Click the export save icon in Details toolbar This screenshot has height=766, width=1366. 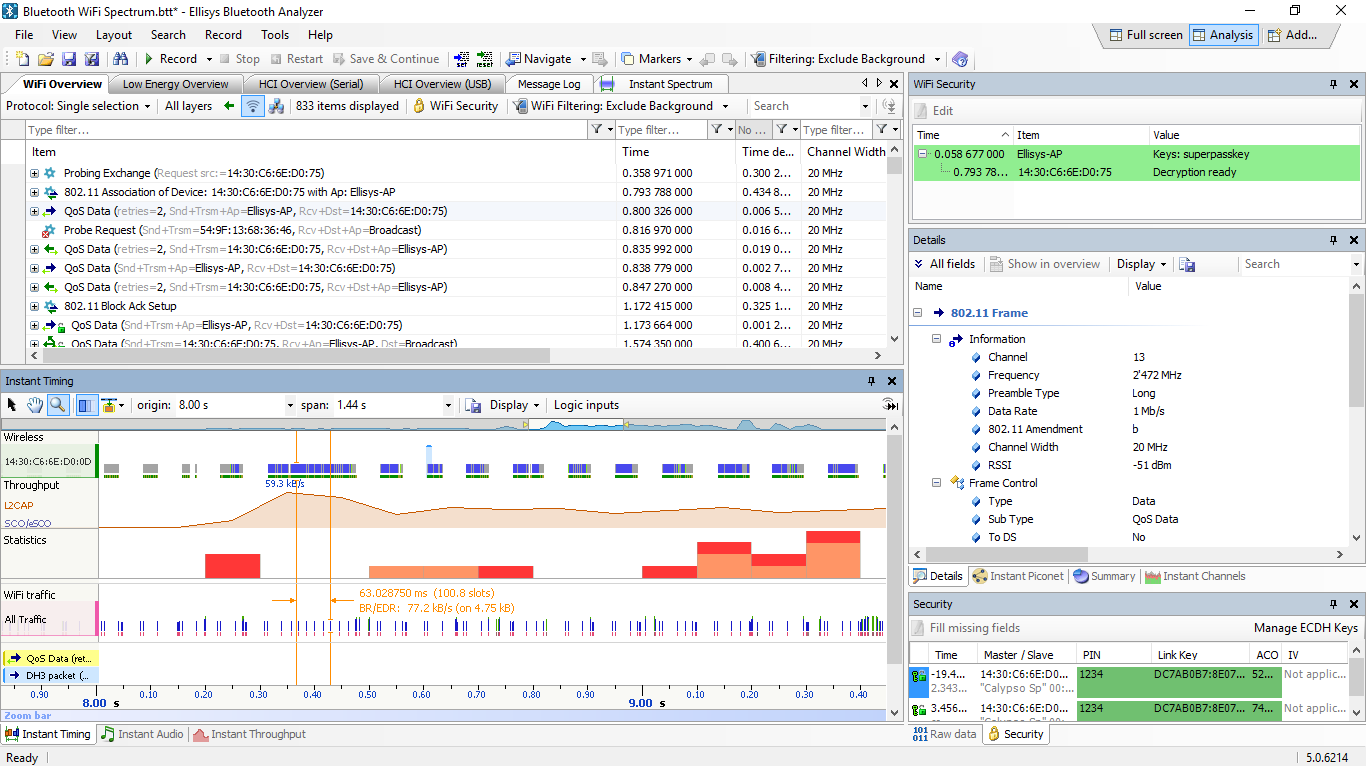[x=1187, y=264]
